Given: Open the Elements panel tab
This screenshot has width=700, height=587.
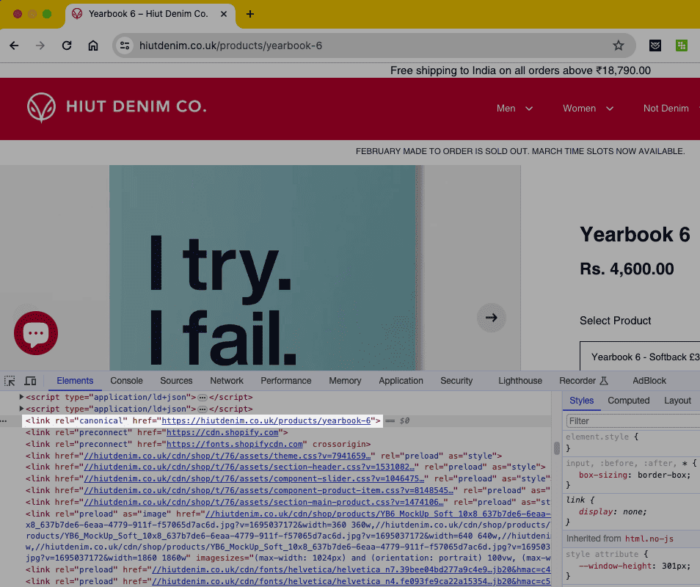Looking at the screenshot, I should [x=75, y=381].
